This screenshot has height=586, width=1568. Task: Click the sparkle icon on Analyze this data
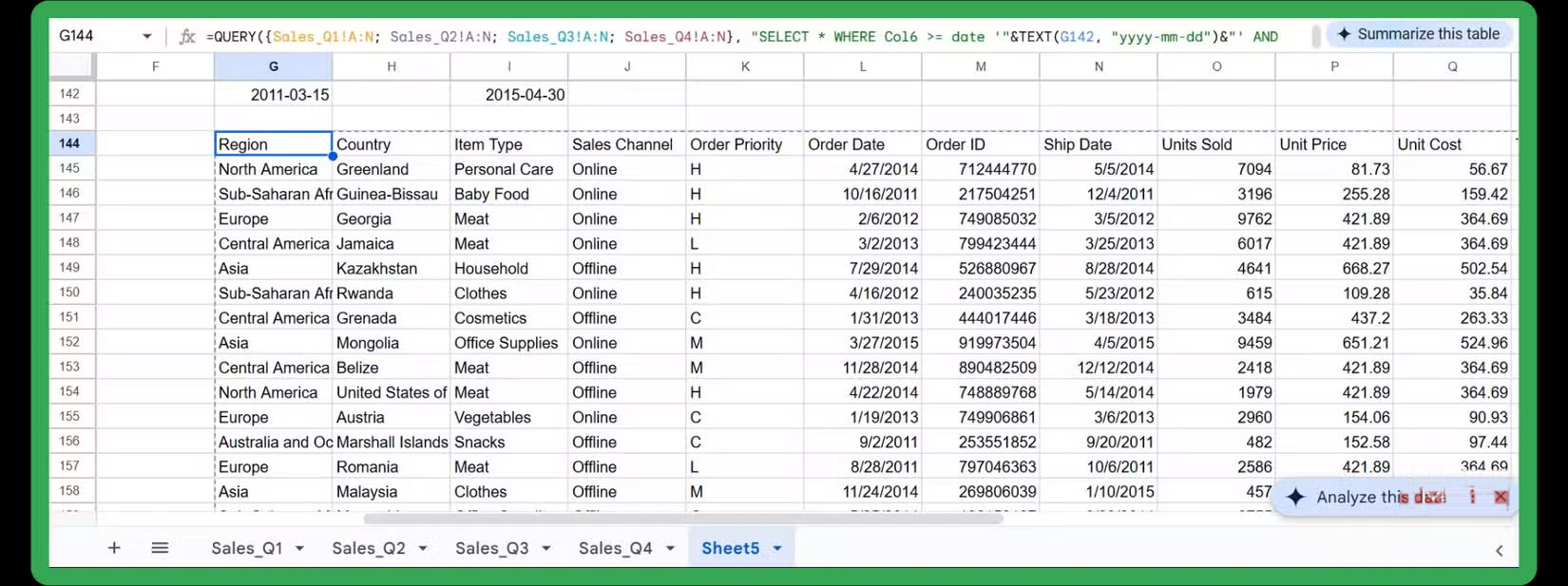click(1295, 497)
